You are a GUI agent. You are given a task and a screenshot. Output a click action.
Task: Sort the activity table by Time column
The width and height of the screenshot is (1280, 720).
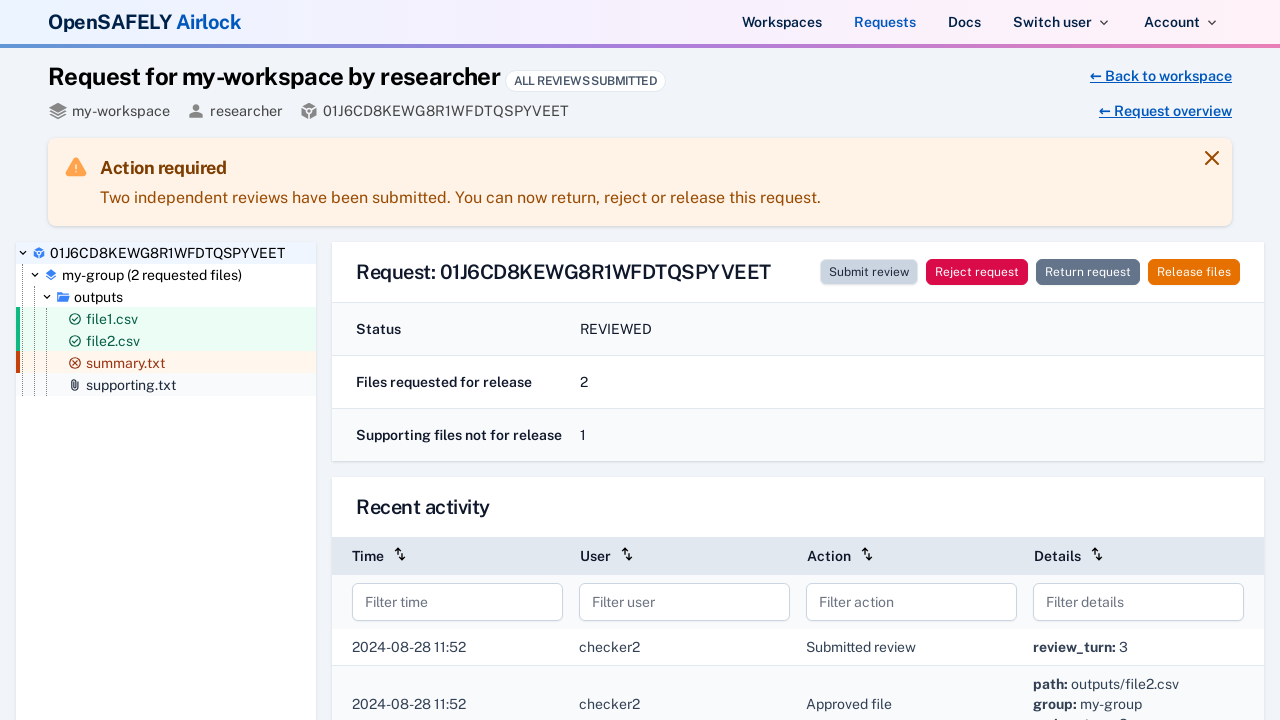399,553
